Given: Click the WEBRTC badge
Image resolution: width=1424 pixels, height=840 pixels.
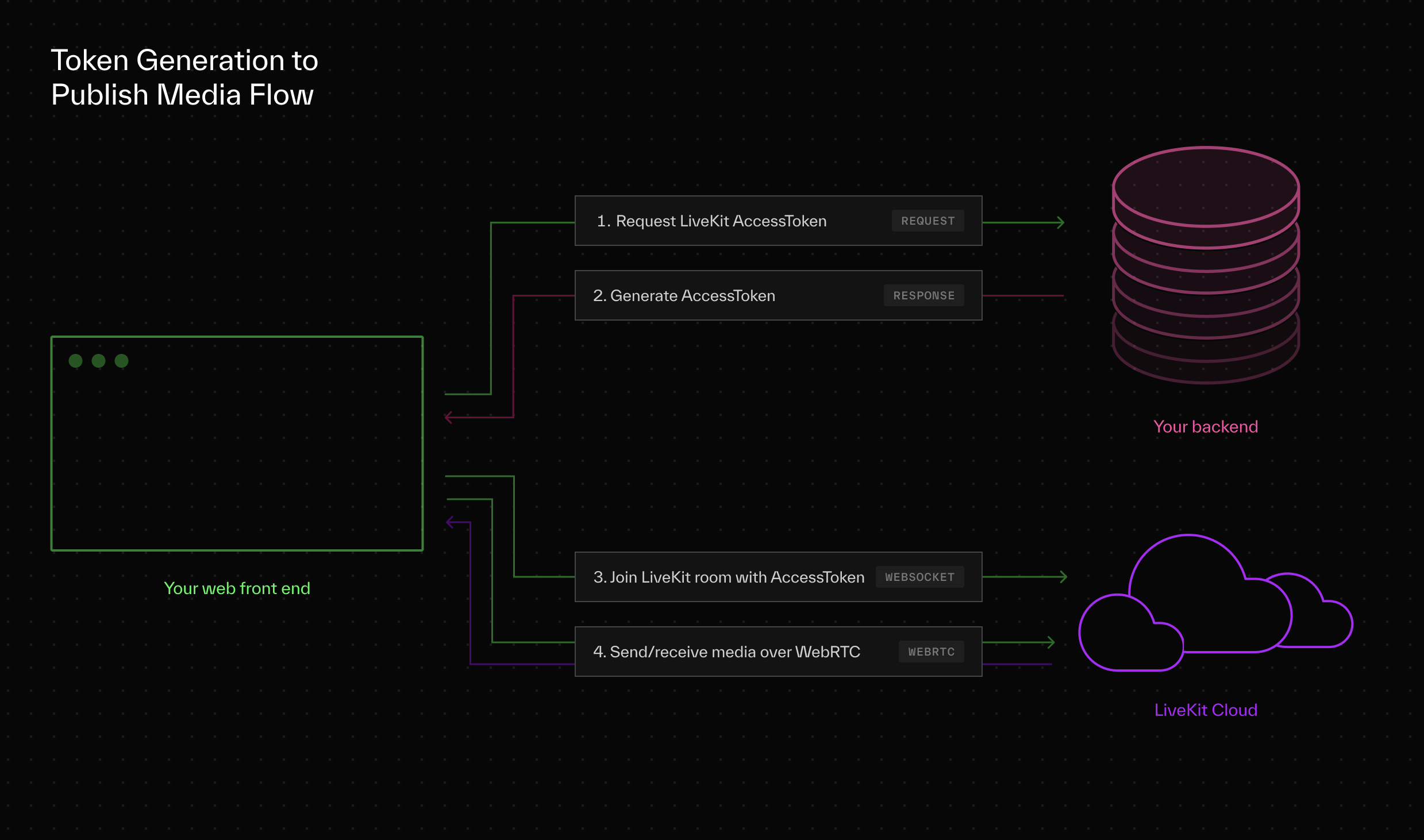Looking at the screenshot, I should pyautogui.click(x=931, y=652).
